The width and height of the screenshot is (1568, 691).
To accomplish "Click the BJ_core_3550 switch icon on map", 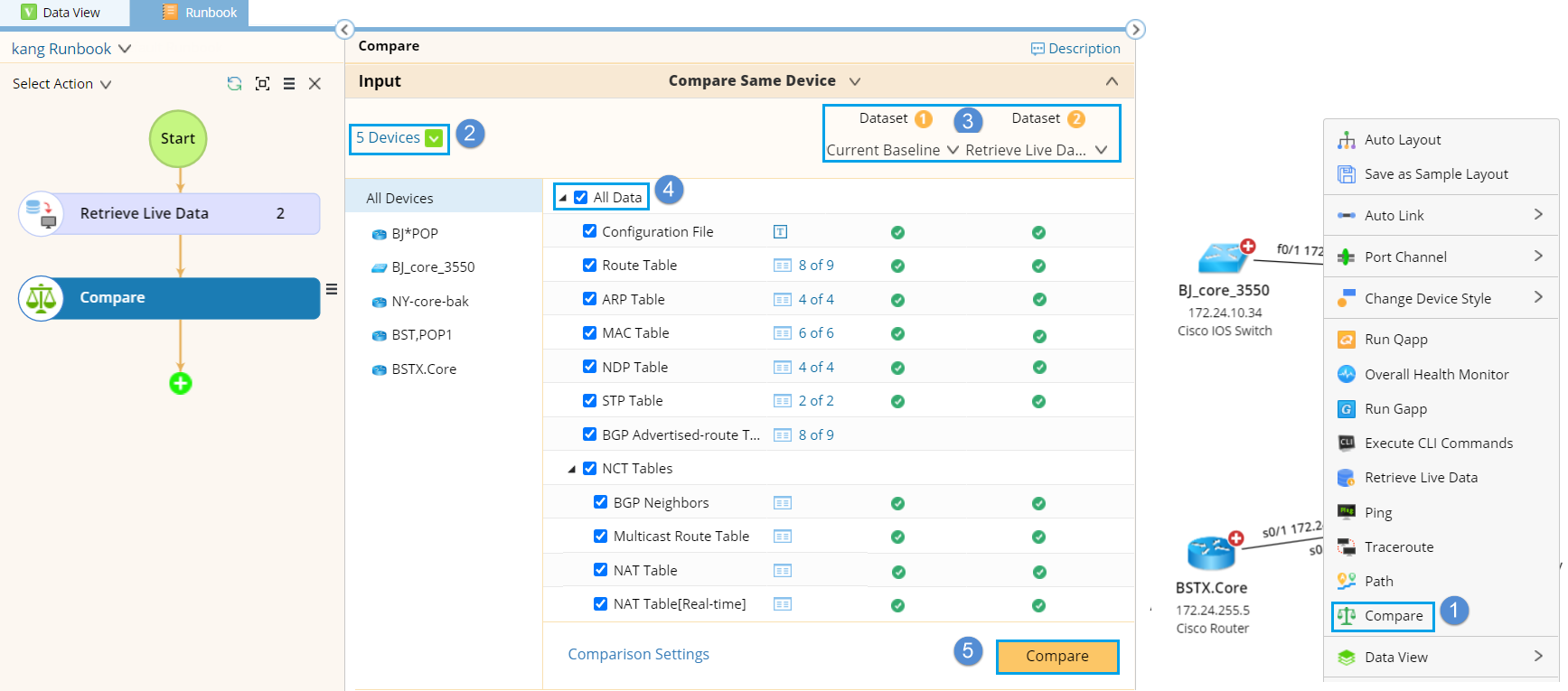I will click(x=1222, y=258).
